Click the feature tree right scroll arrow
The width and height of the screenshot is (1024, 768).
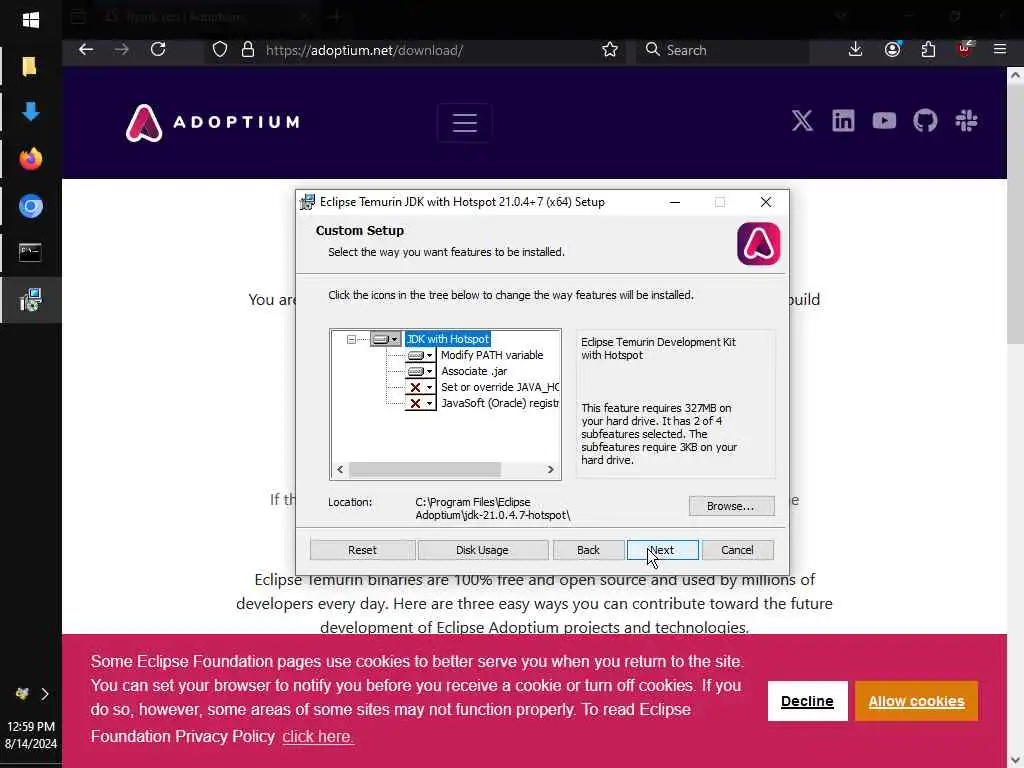[x=551, y=470]
